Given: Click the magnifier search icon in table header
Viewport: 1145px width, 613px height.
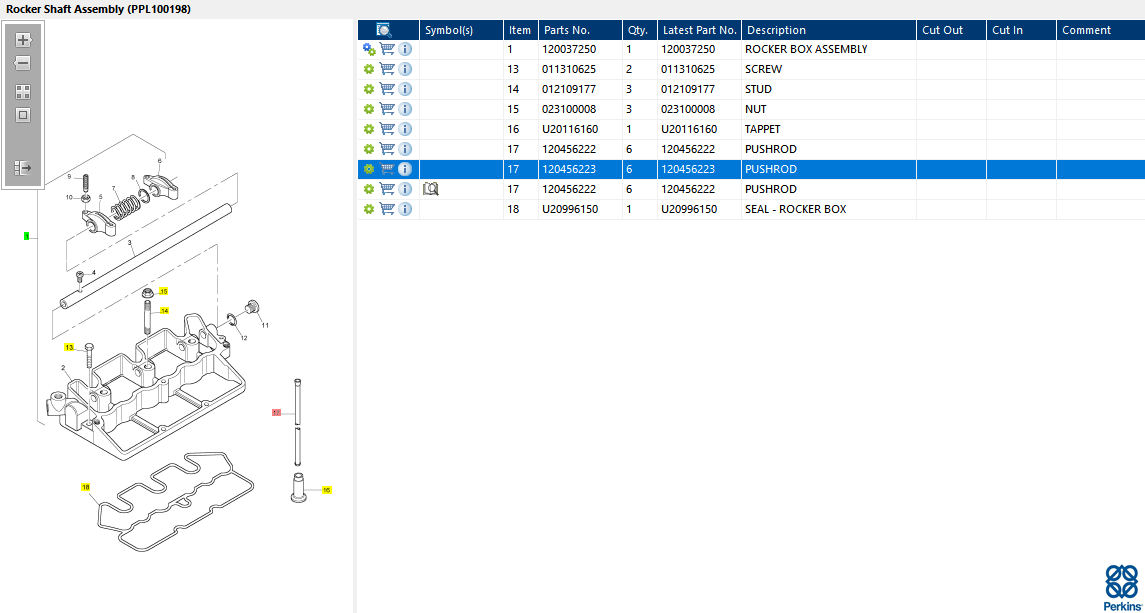Looking at the screenshot, I should pyautogui.click(x=384, y=30).
